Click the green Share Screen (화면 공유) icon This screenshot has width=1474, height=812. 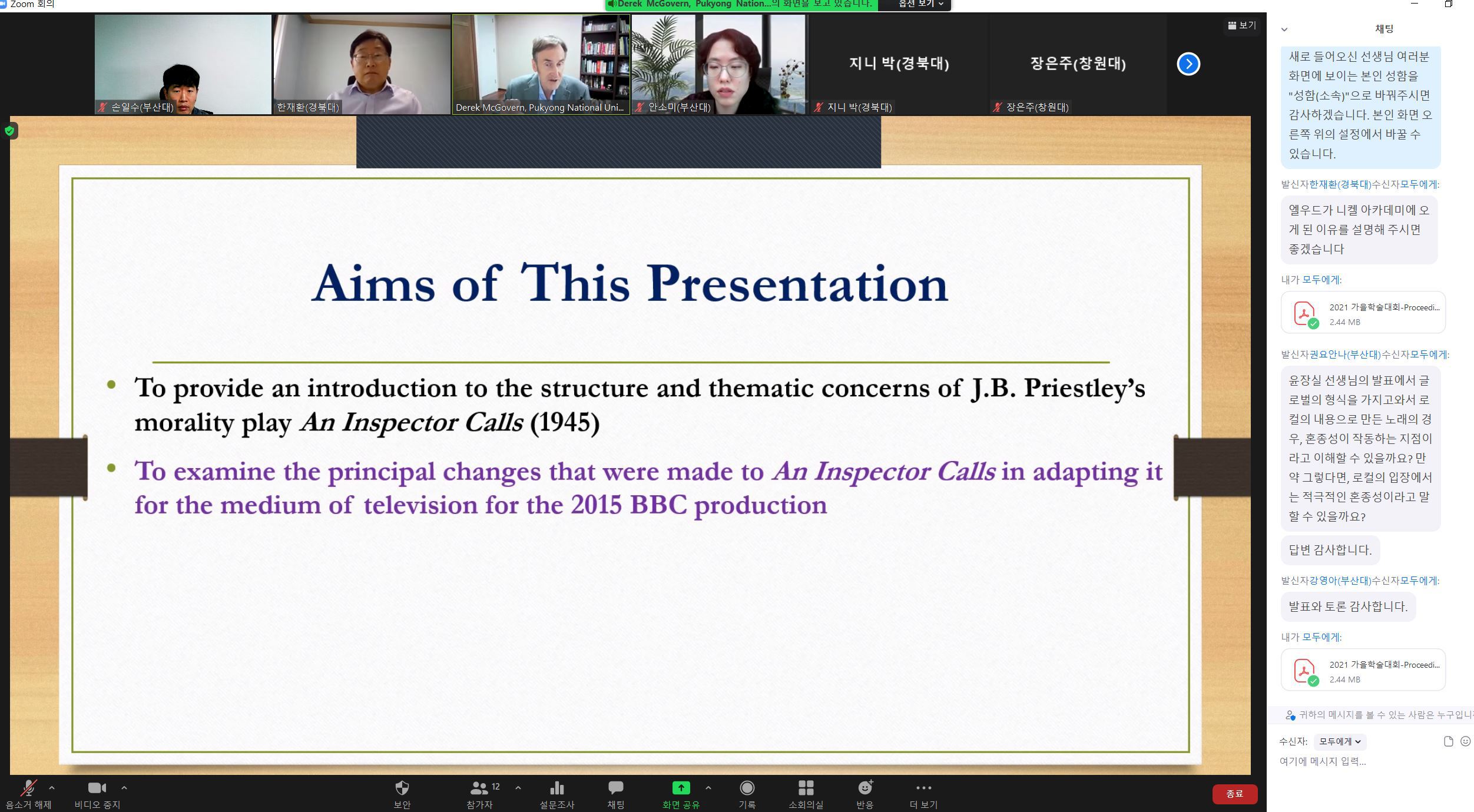(681, 788)
